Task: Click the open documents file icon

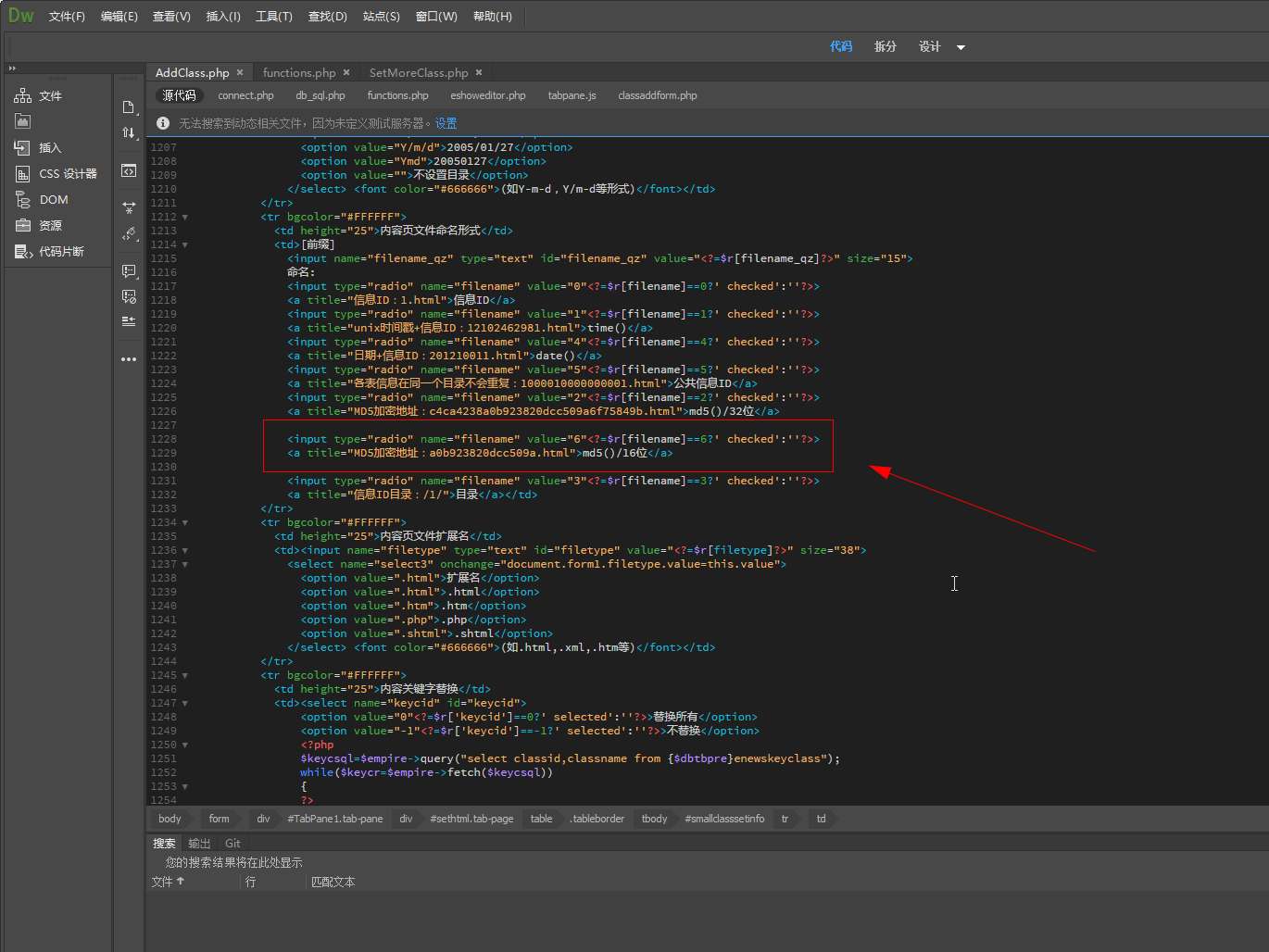Action: pyautogui.click(x=129, y=107)
